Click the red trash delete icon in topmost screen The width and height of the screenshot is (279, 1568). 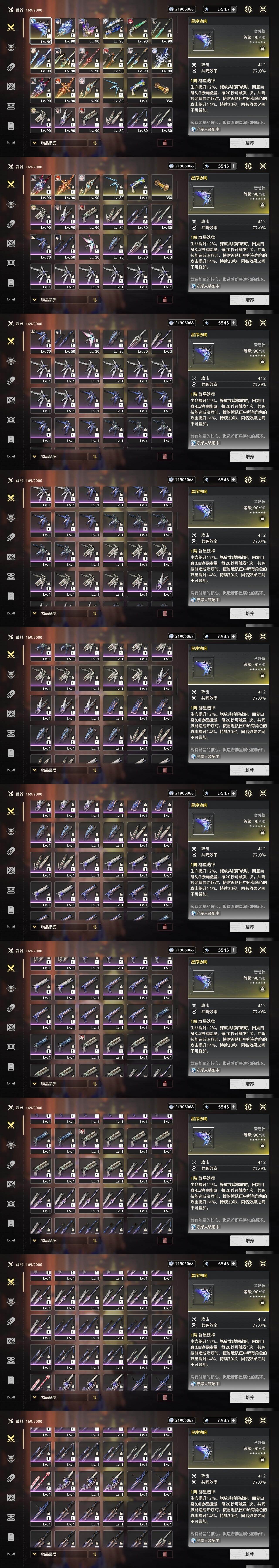165,143
